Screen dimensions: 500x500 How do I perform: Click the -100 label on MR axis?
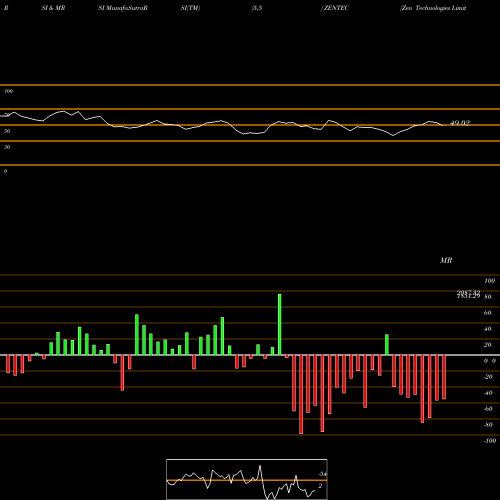(490, 441)
